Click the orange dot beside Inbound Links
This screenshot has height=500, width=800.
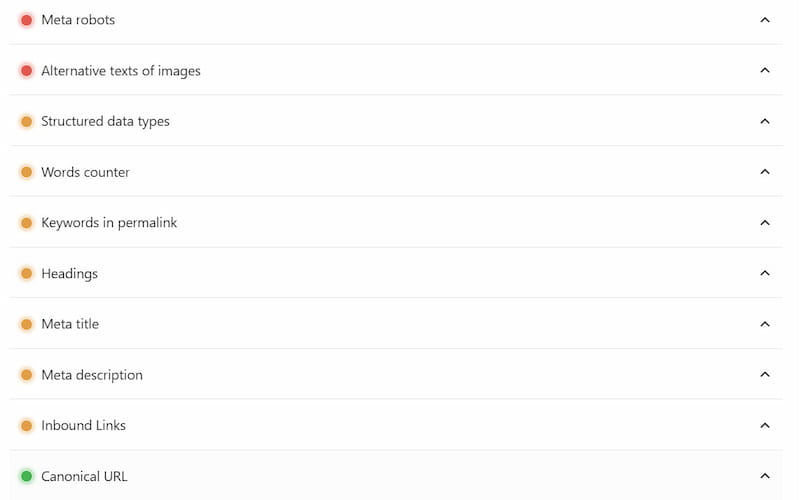click(27, 425)
